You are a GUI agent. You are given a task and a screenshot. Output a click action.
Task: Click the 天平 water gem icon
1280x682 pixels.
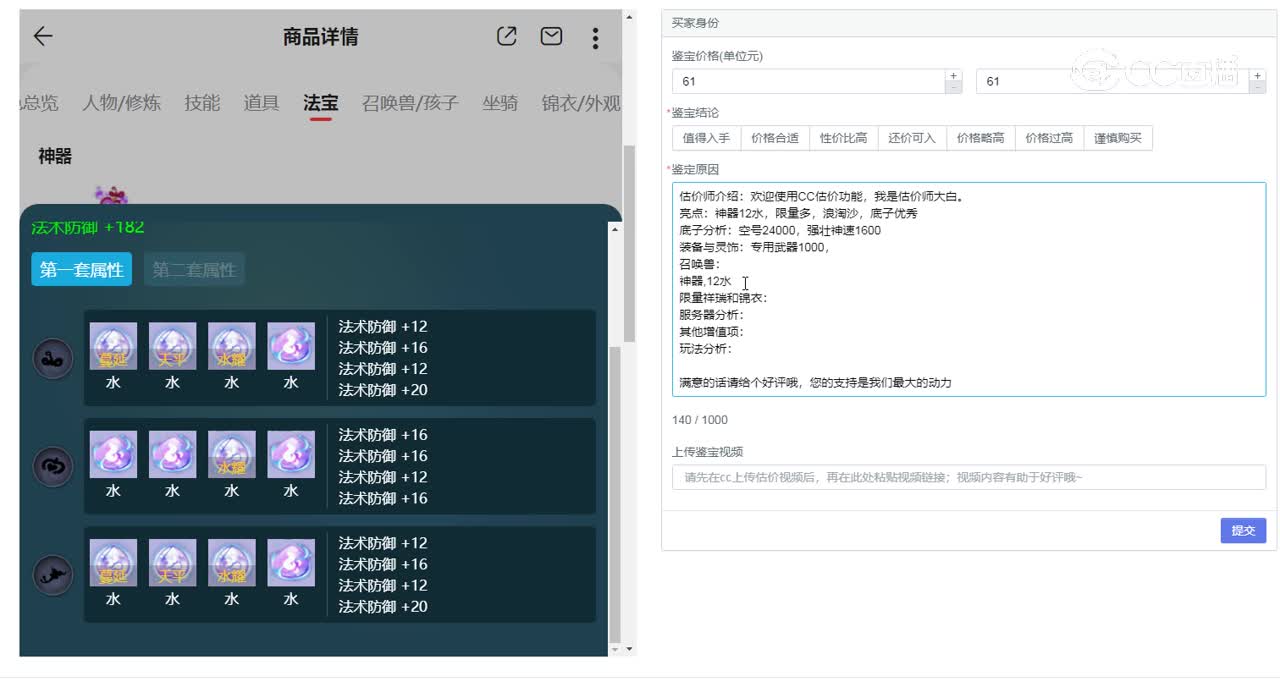point(172,345)
